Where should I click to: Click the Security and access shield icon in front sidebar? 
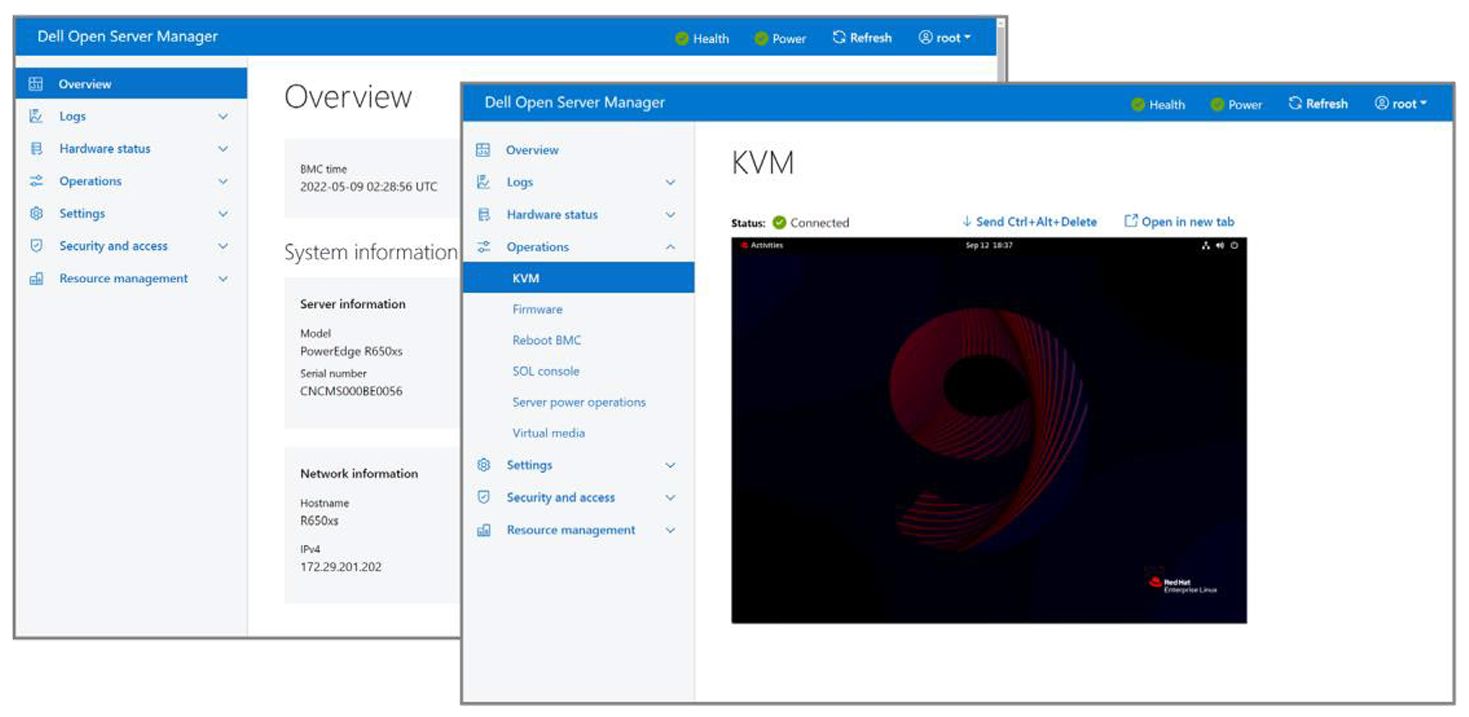[x=484, y=497]
